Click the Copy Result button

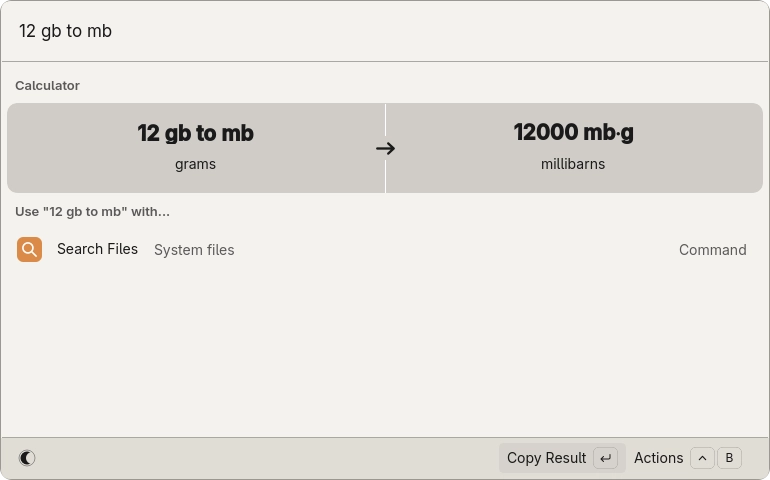point(561,458)
